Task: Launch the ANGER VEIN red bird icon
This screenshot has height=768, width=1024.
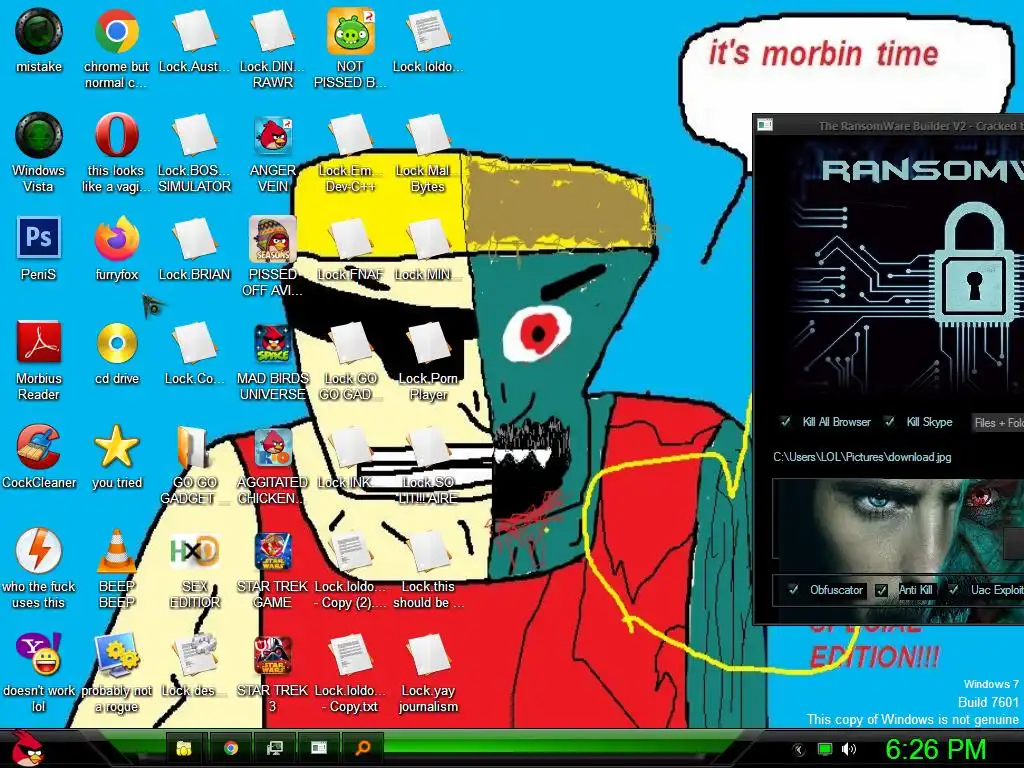Action: 272,135
